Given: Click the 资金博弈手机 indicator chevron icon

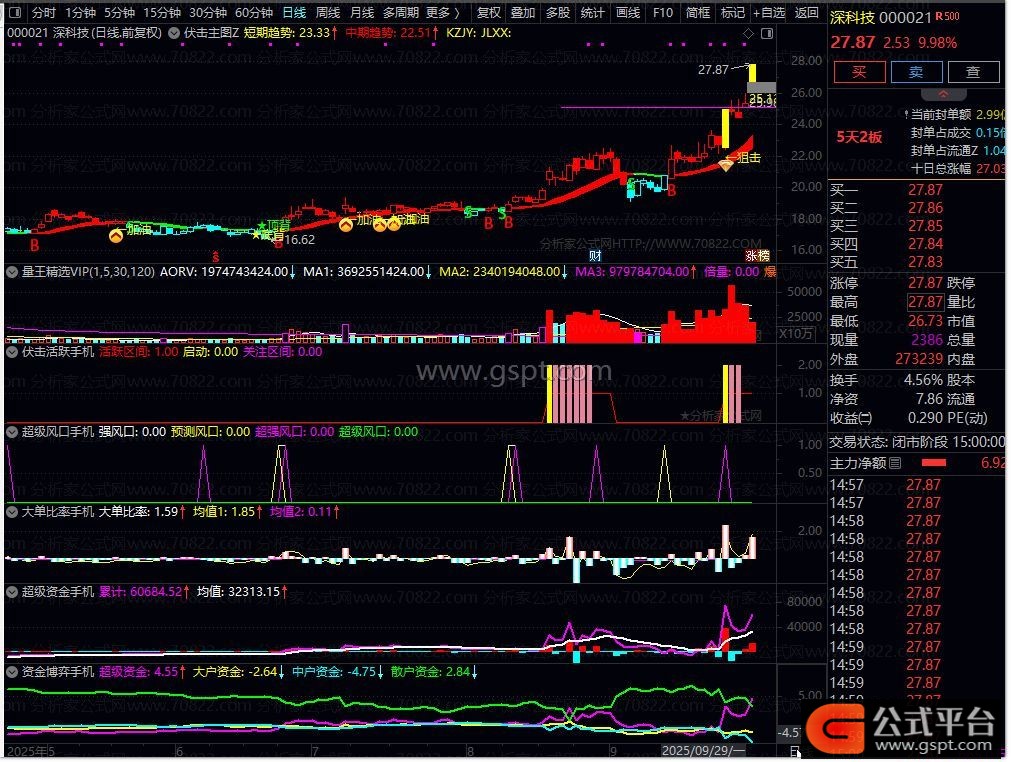Looking at the screenshot, I should click(x=13, y=672).
